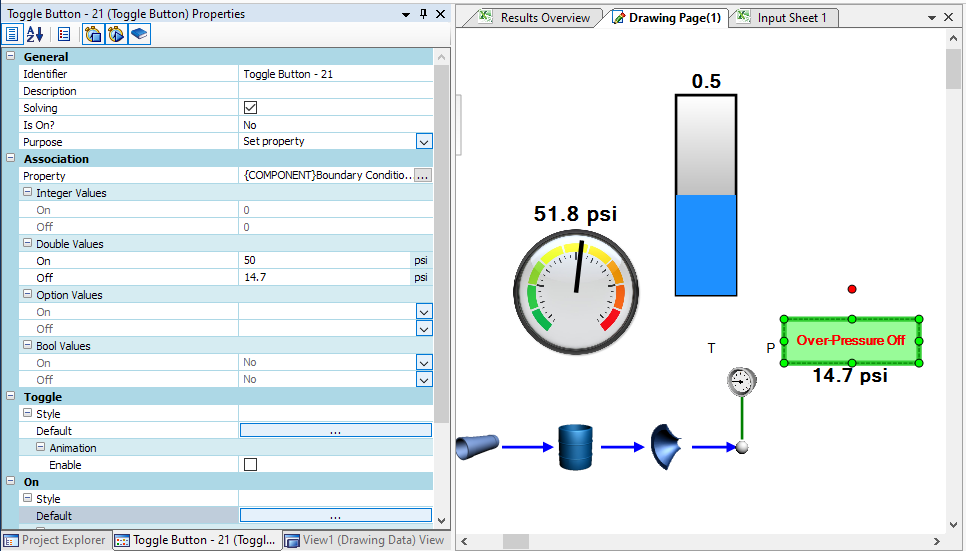Click the small temperature/pressure gauge icon
This screenshot has height=551, width=966.
[741, 381]
